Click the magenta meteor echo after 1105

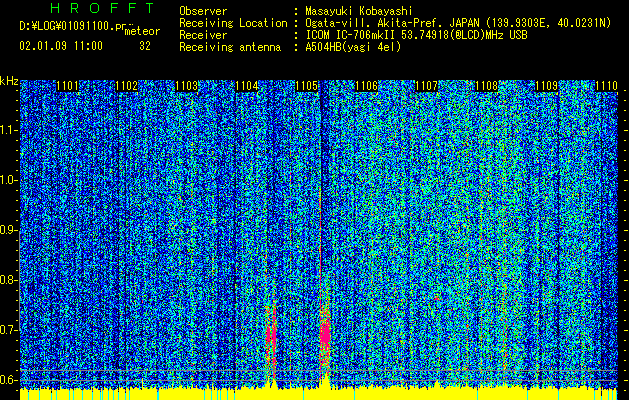(x=325, y=335)
